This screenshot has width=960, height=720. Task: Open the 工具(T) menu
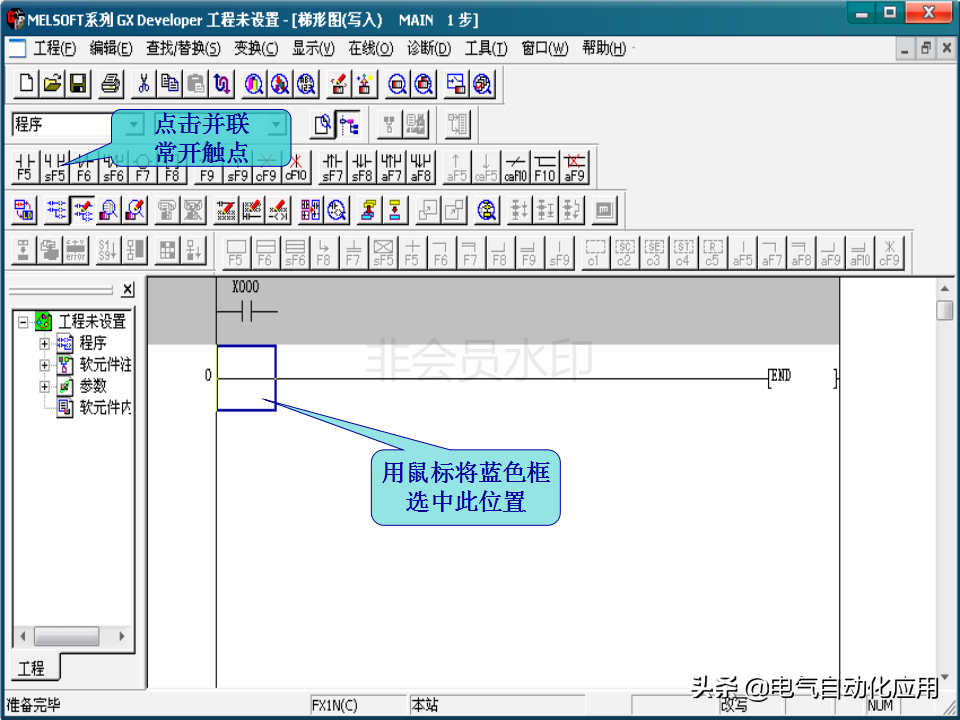click(x=486, y=48)
